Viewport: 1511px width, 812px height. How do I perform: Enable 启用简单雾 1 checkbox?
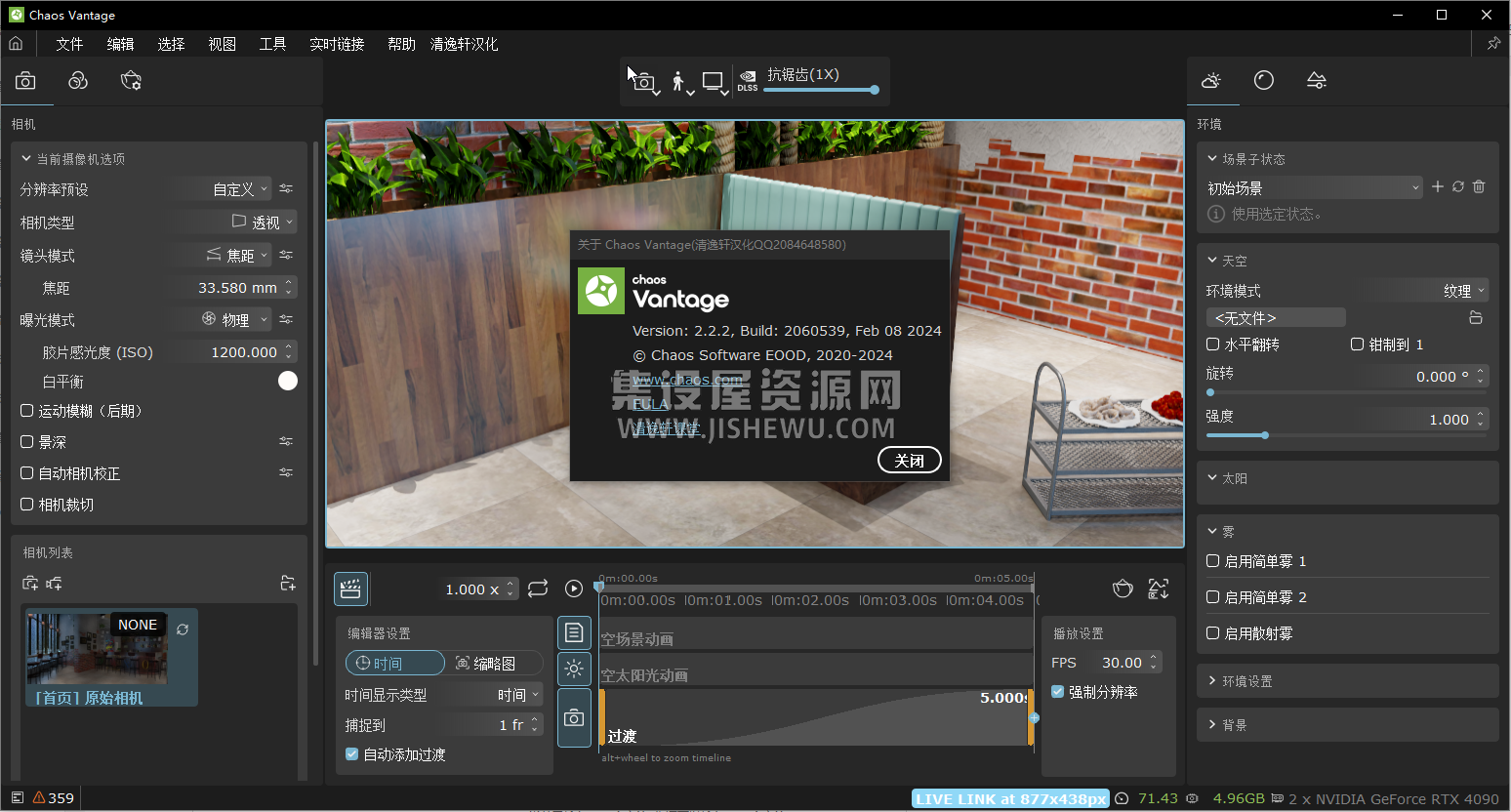pos(1213,561)
